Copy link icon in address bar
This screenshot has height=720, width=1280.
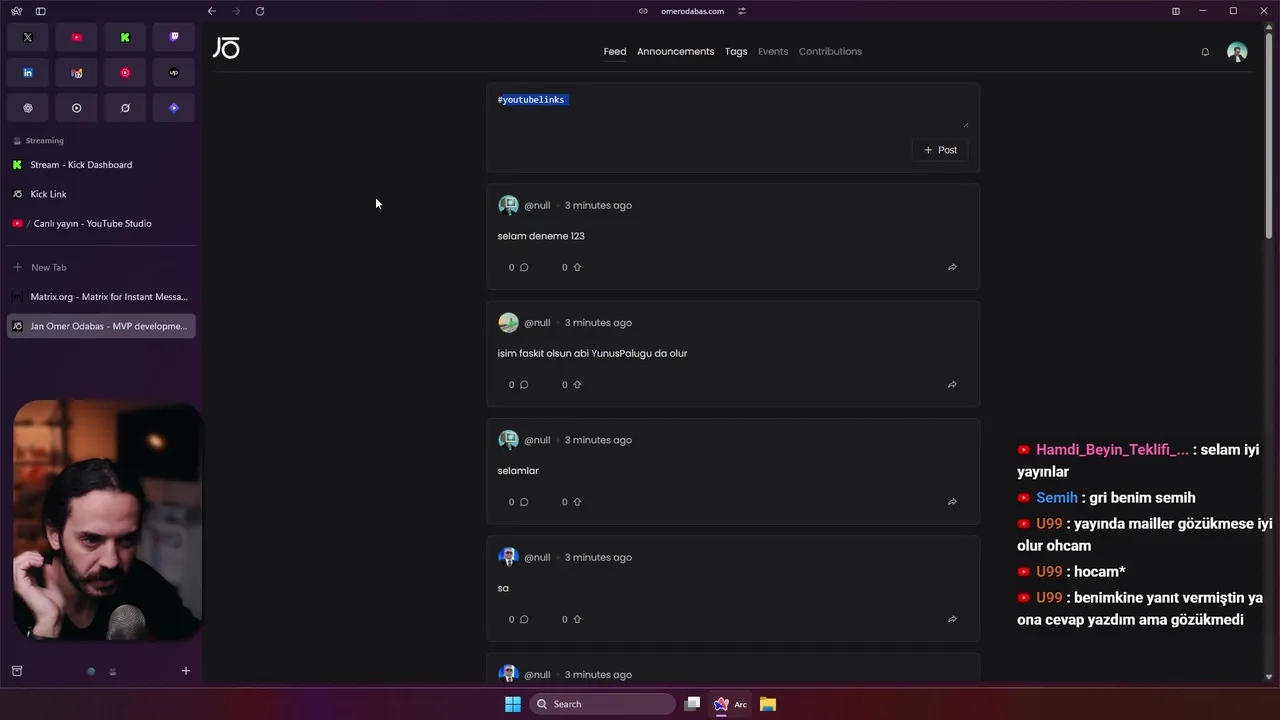643,11
